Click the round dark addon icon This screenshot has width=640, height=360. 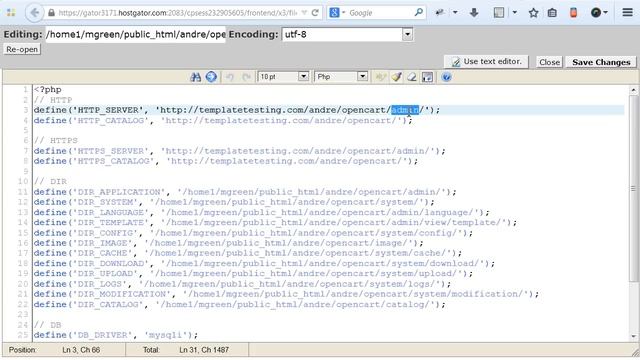point(596,13)
